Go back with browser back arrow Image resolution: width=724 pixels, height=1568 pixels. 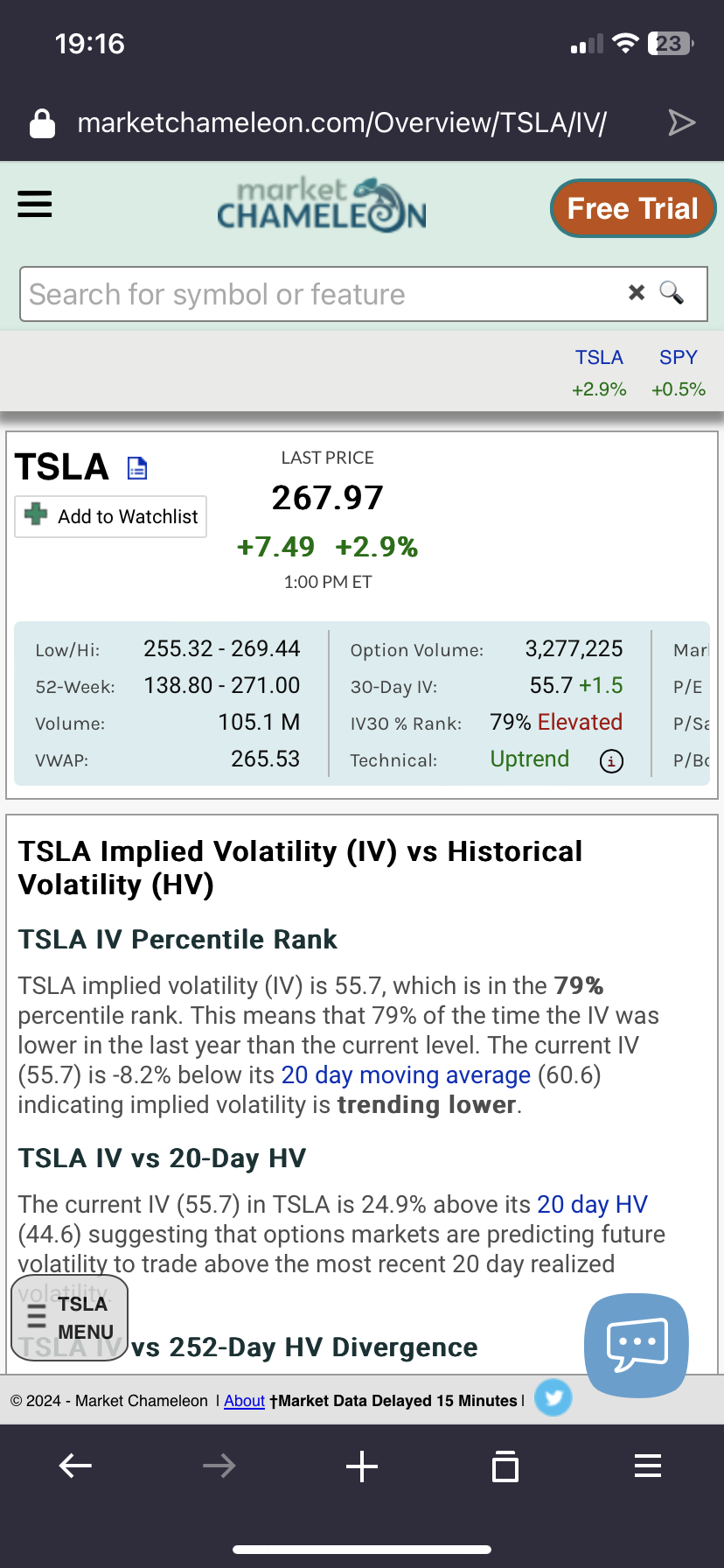click(x=75, y=1466)
